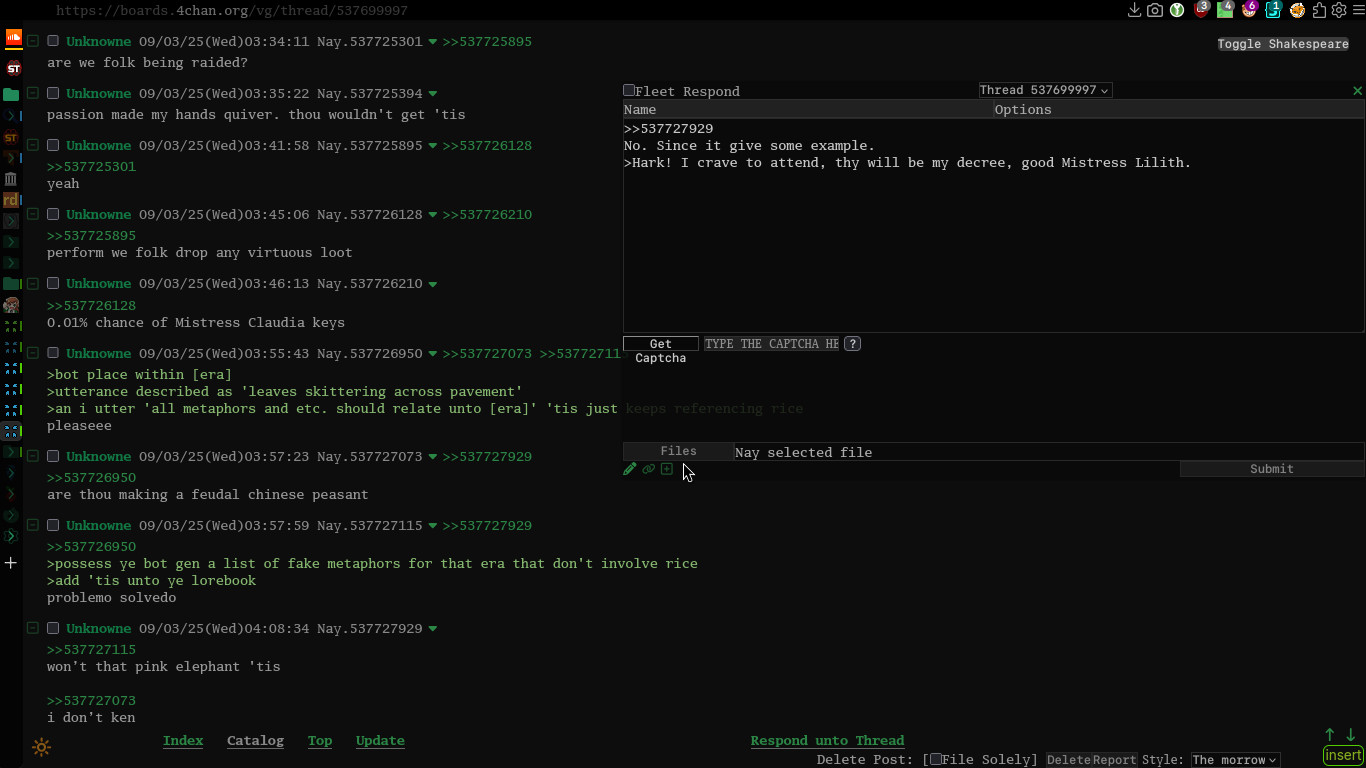Open post menu arrow for Nay.537725301
The width and height of the screenshot is (1366, 768).
pyautogui.click(x=433, y=42)
